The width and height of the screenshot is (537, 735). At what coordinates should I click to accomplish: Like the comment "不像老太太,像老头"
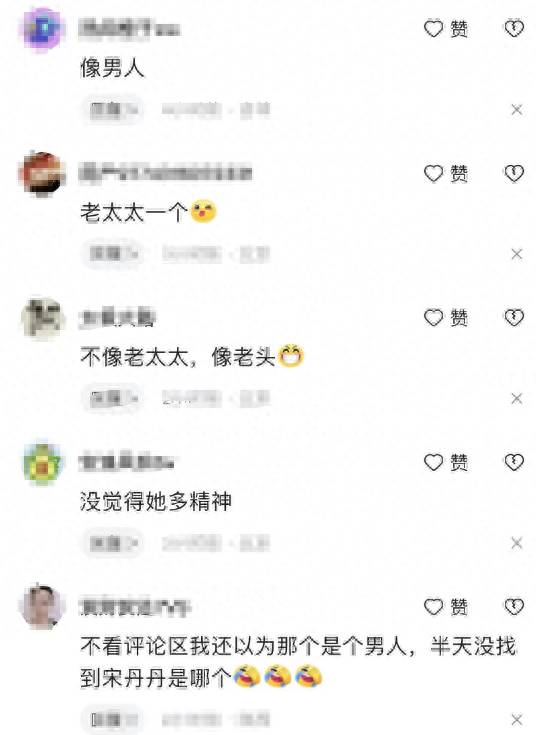(446, 318)
